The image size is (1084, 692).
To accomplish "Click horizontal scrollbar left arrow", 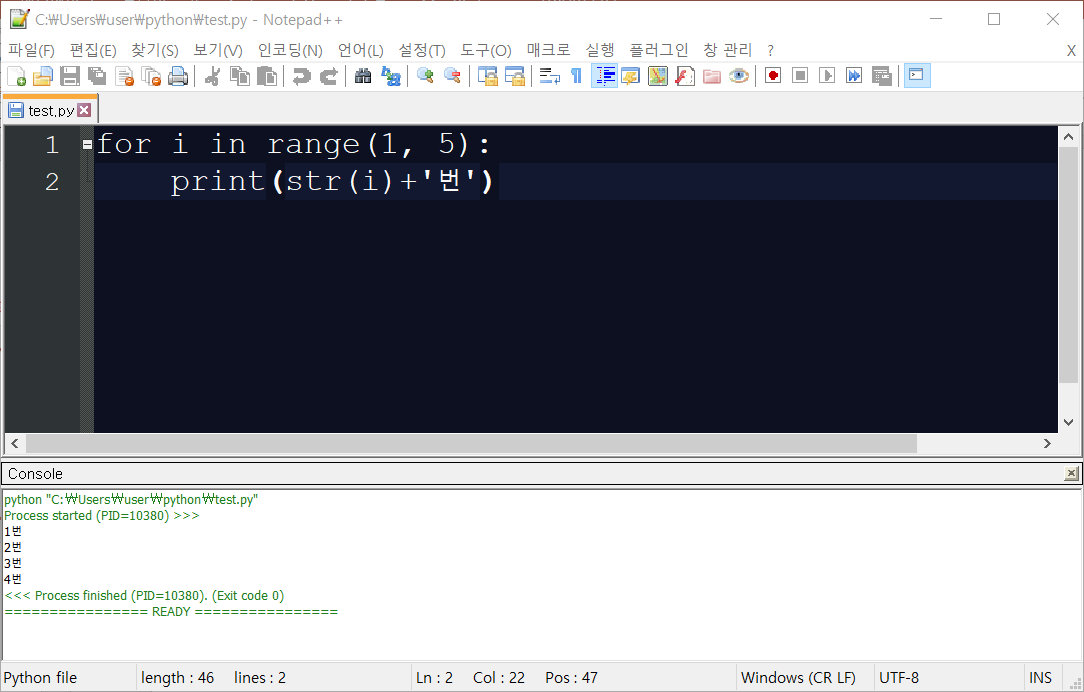I will click(x=15, y=443).
